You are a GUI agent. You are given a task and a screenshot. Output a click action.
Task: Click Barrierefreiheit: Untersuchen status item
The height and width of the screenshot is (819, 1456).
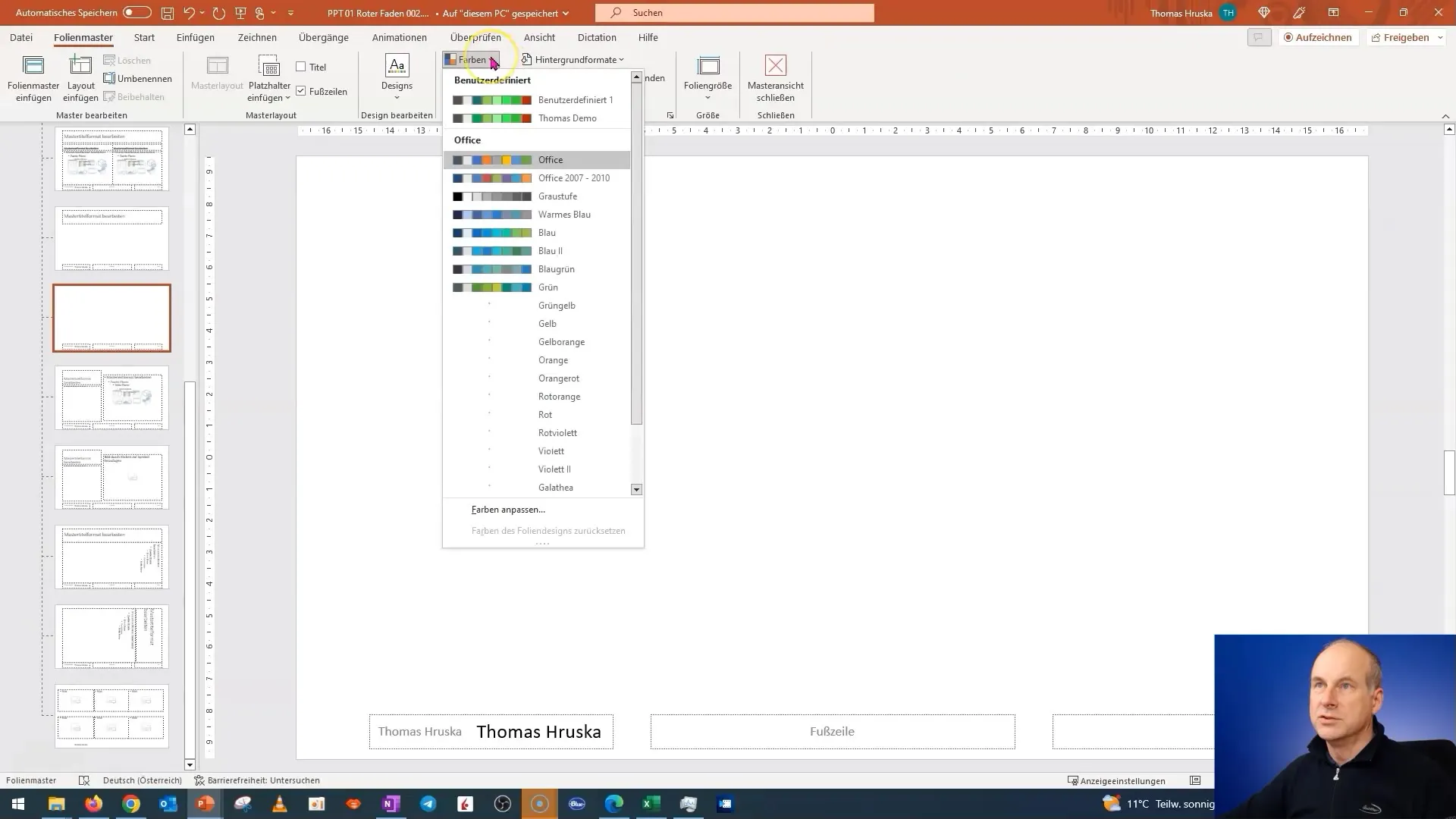257,780
